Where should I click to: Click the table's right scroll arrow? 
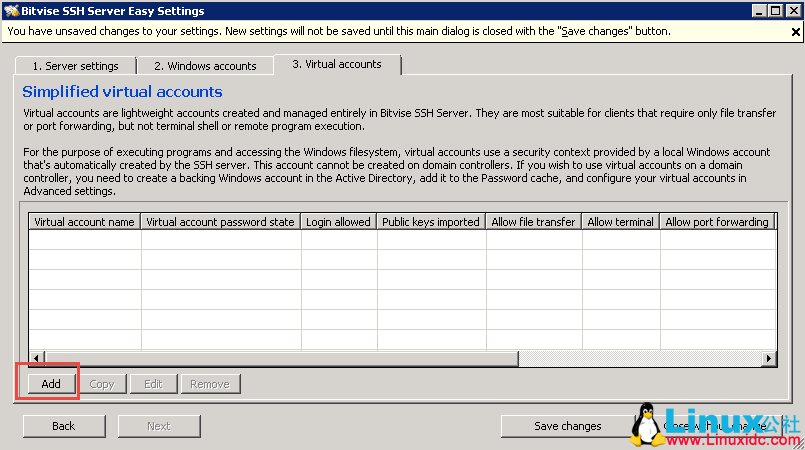coord(769,358)
